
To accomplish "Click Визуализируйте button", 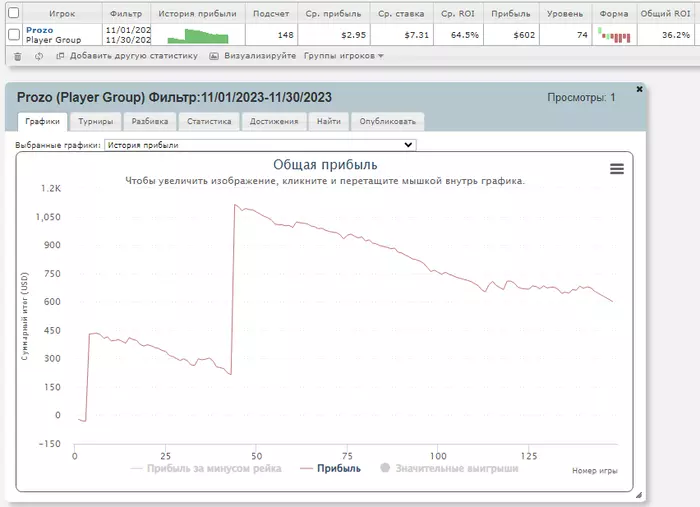I will (260, 56).
